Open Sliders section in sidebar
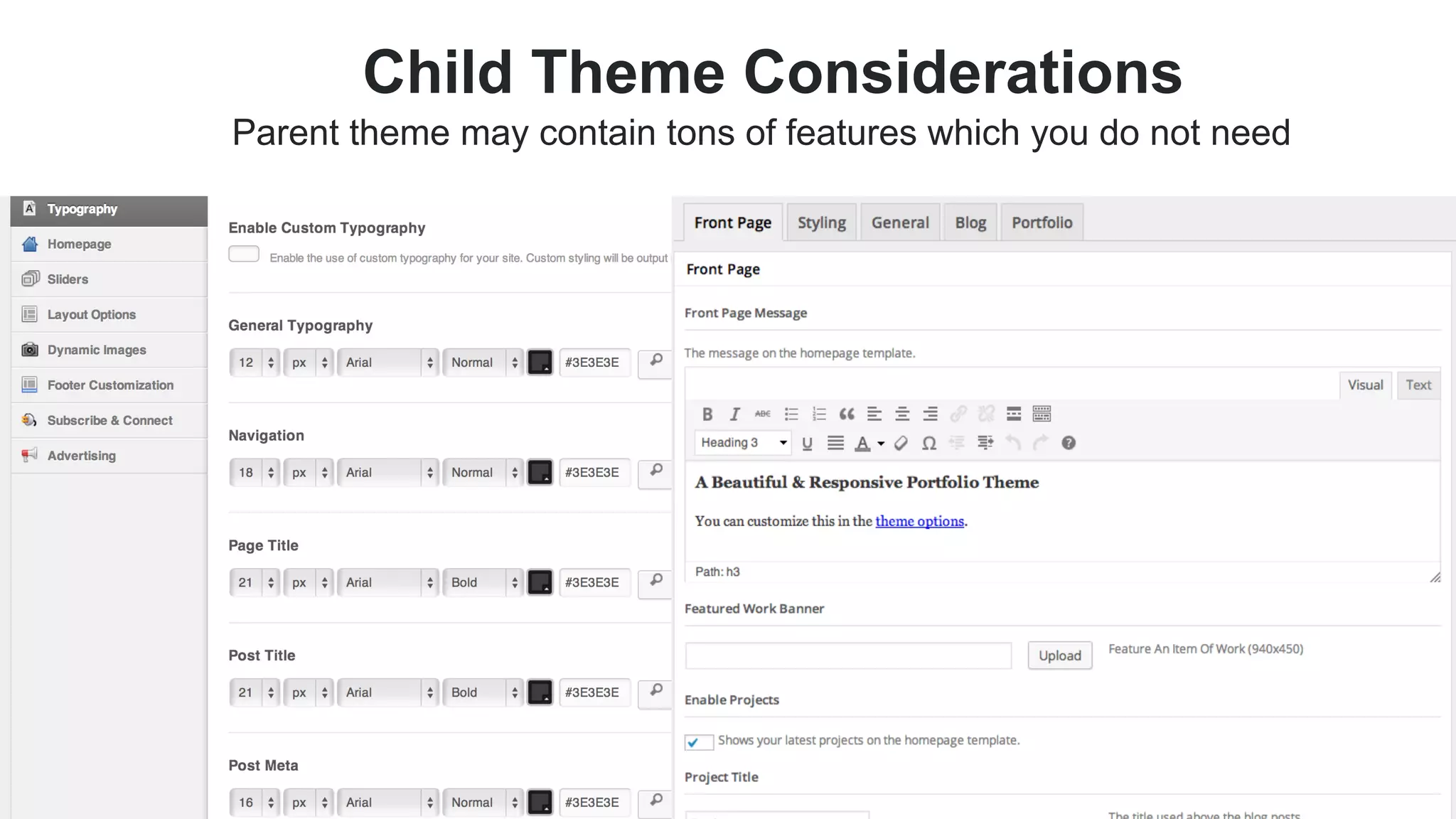The height and width of the screenshot is (819, 1456). pyautogui.click(x=109, y=279)
